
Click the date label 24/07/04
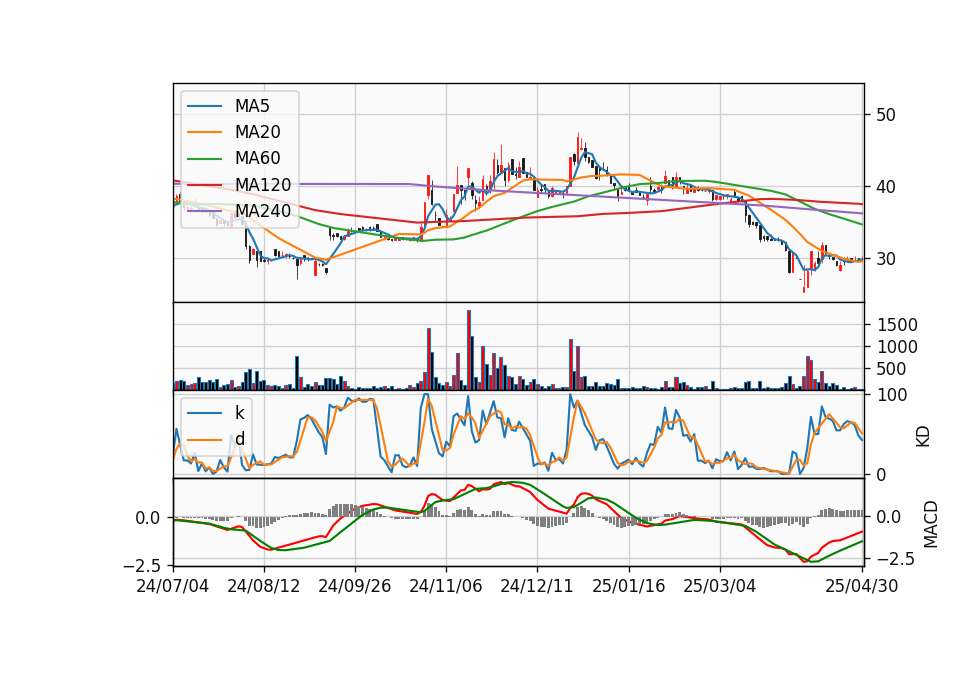[x=173, y=587]
